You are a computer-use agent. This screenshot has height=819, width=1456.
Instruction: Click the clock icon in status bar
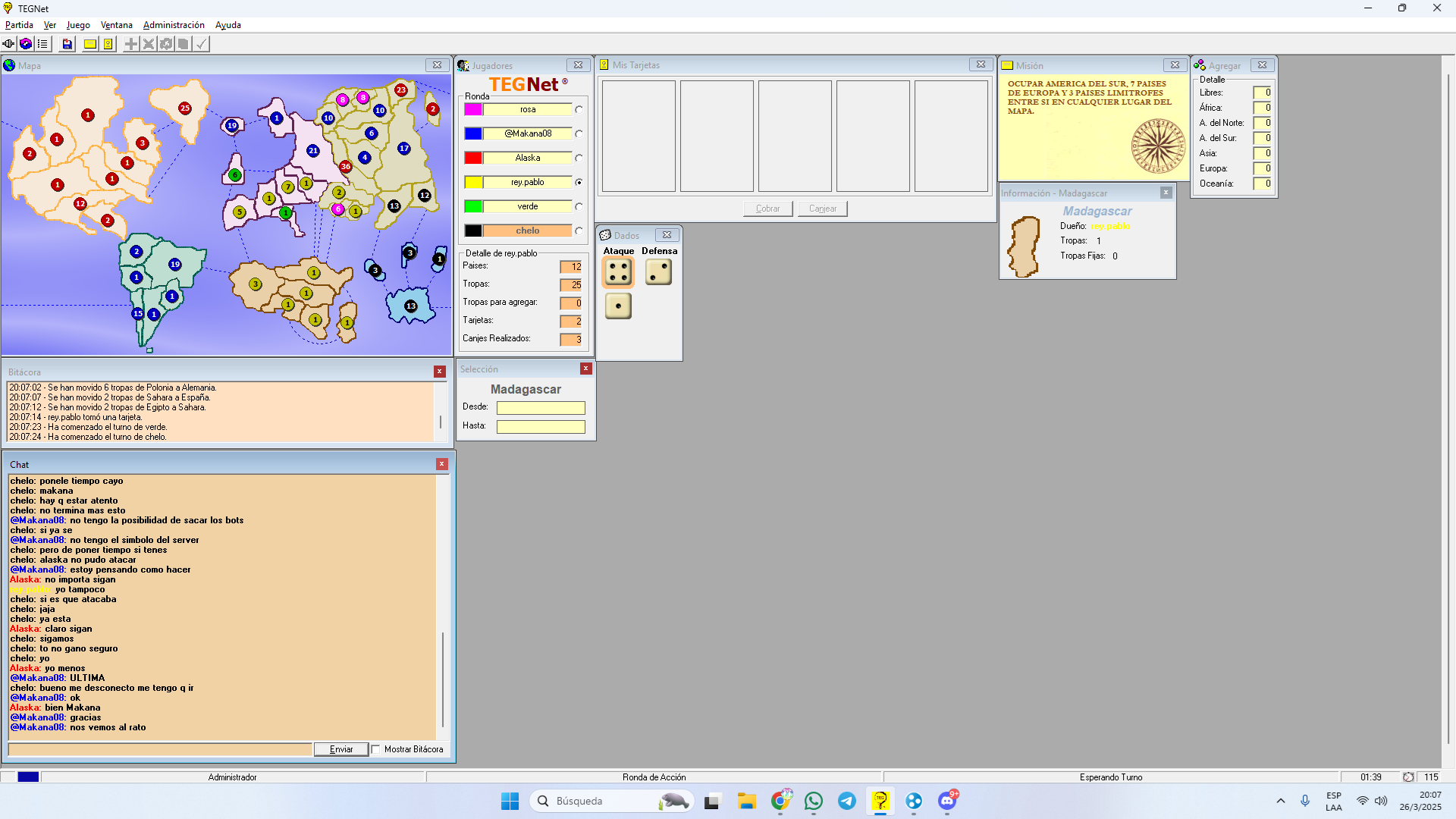coord(1408,777)
